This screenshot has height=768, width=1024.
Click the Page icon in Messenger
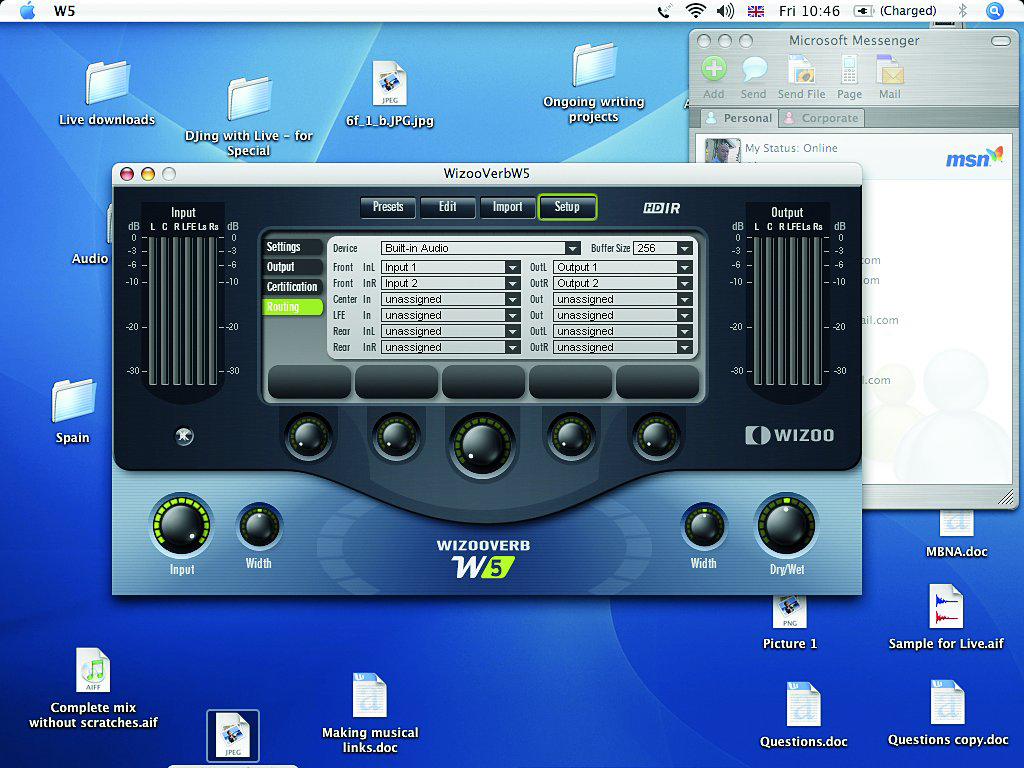pos(849,69)
